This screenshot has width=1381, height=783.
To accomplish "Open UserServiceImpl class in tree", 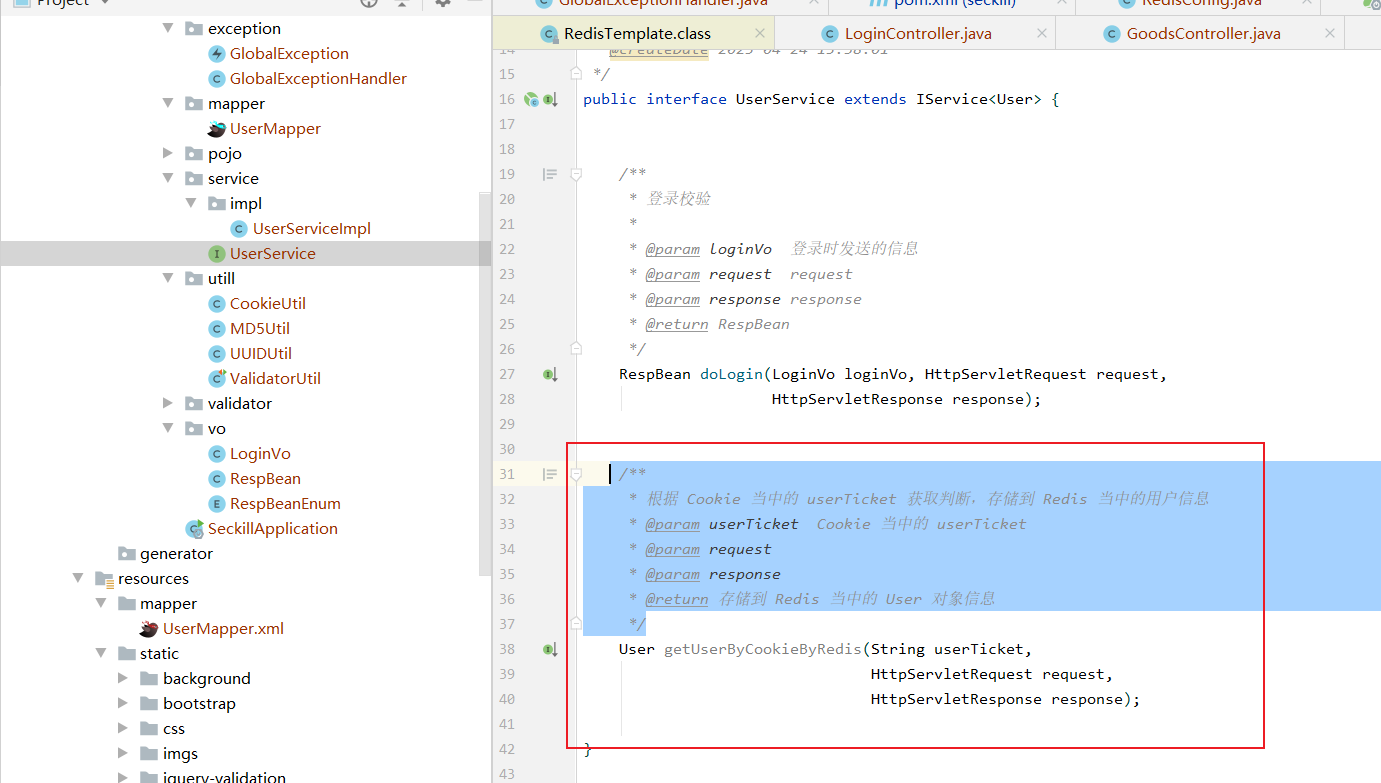I will (311, 228).
